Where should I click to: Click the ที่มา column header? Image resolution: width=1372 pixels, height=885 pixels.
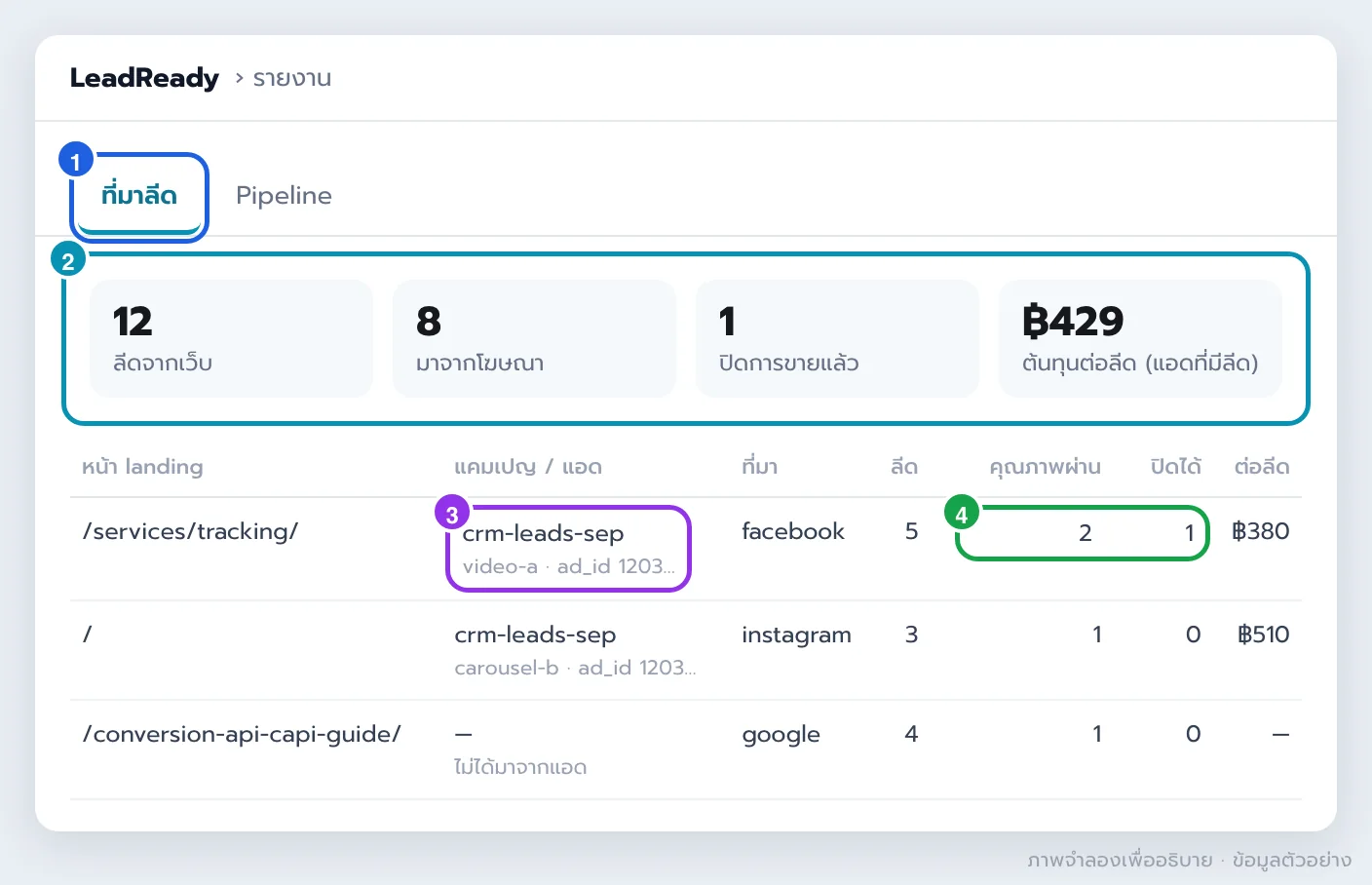(x=760, y=467)
